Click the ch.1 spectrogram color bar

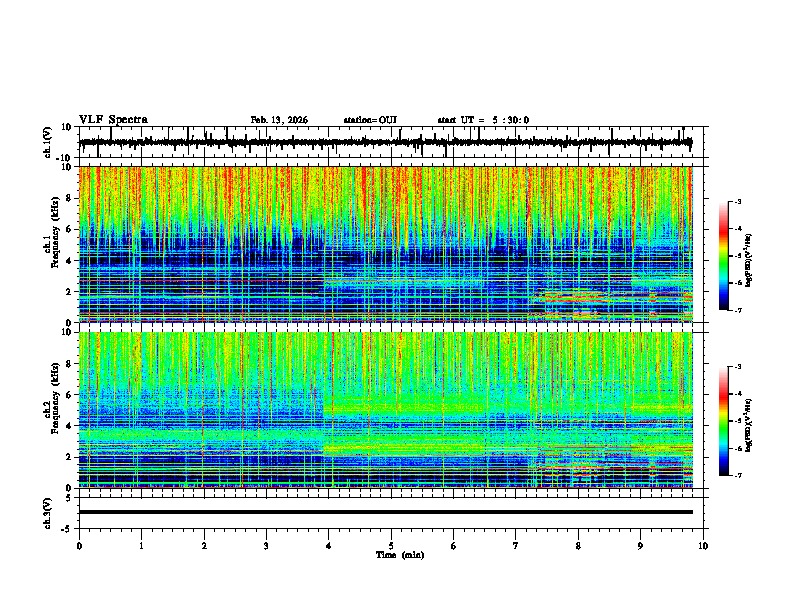(x=724, y=256)
